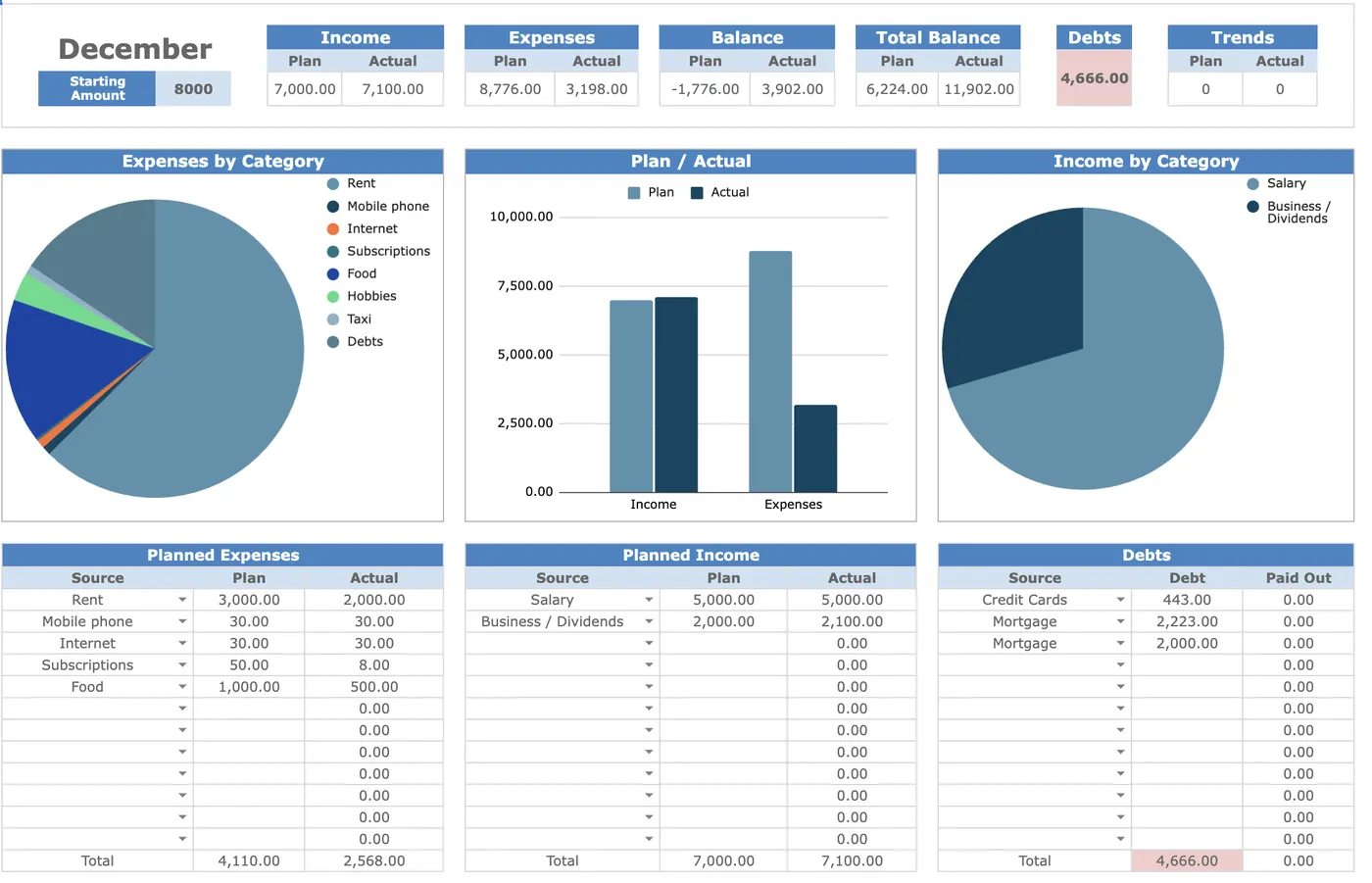Click the Salary legend dot in income chart

[x=1252, y=184]
